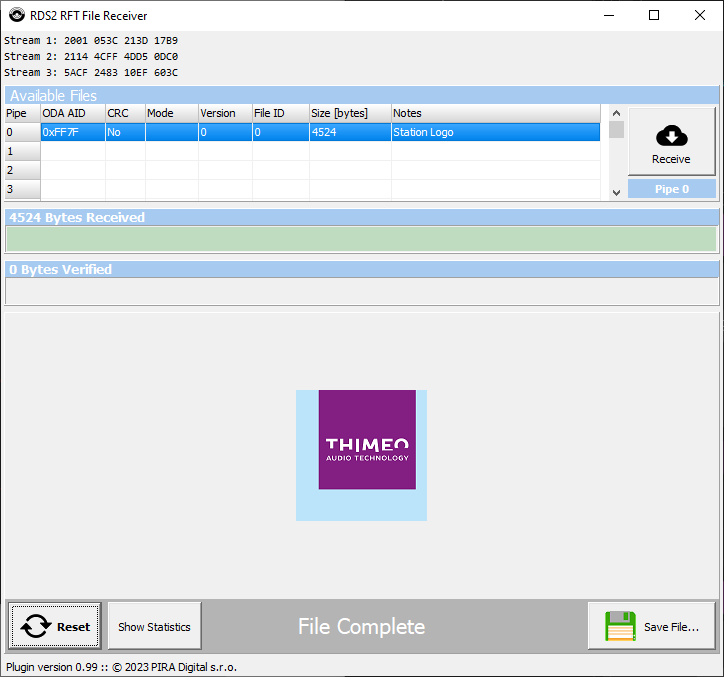Screen dimensions: 724x677
Task: Select the Pipe 3 row header
Action: click(x=22, y=189)
